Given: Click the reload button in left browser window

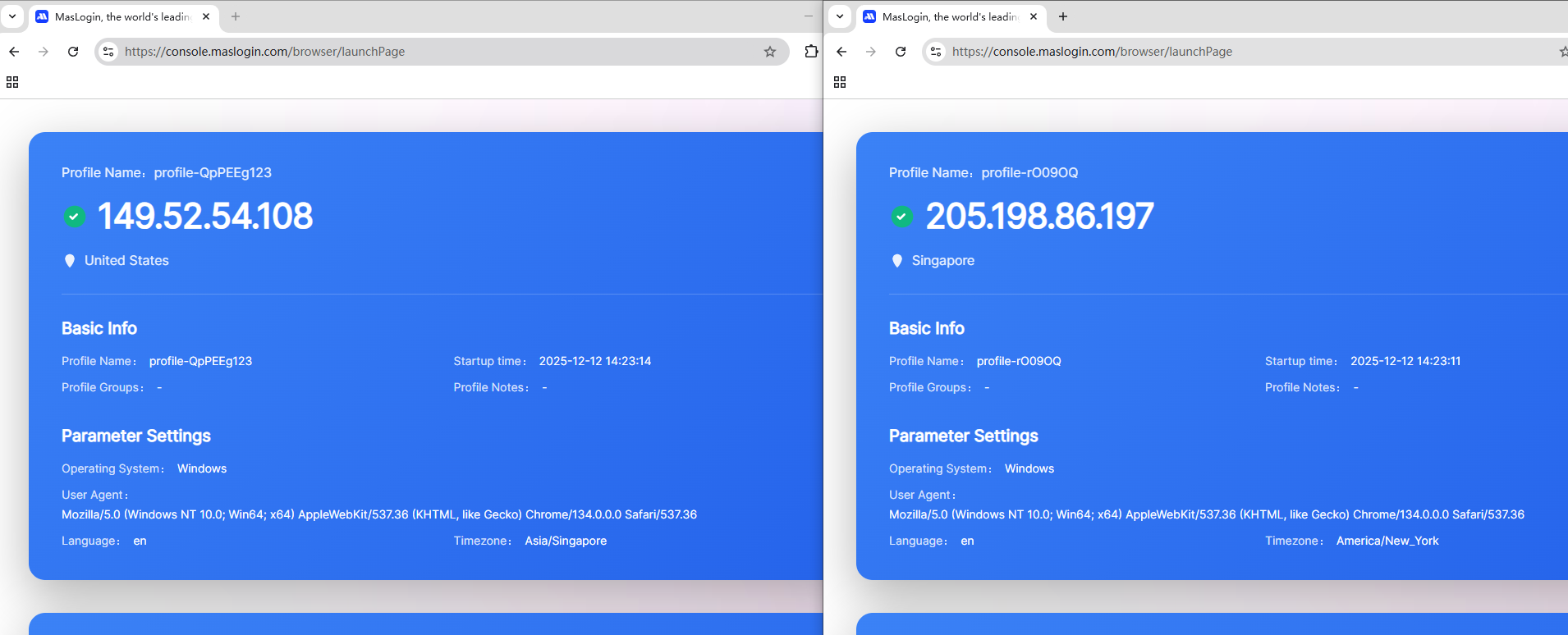Looking at the screenshot, I should pos(73,52).
